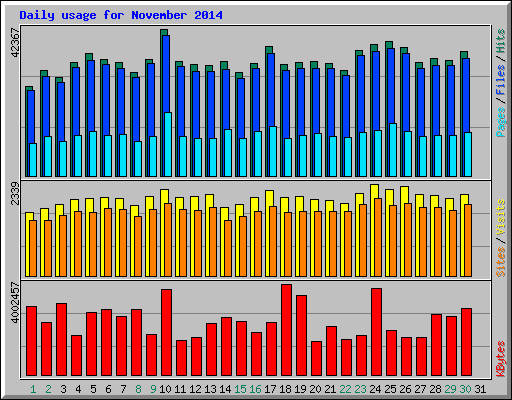Image resolution: width=512 pixels, height=400 pixels.
Task: Click the Files legend label
Action: coord(501,79)
